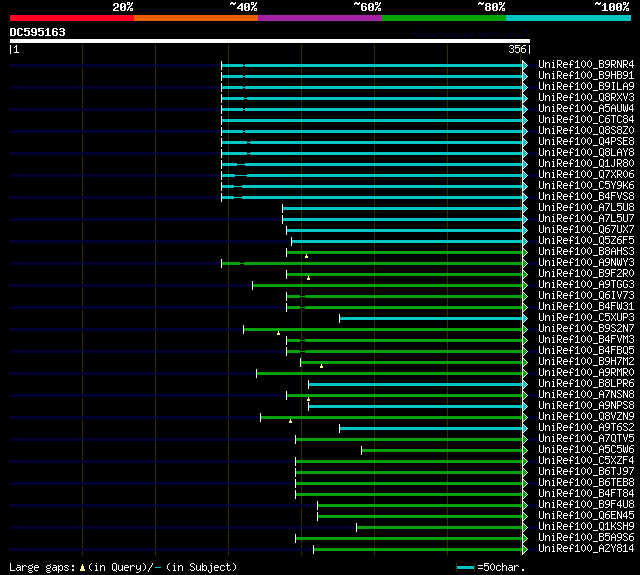The height and width of the screenshot is (575, 640).
Task: Click the UniRef100_C5XUP3 label
Action: (x=586, y=318)
